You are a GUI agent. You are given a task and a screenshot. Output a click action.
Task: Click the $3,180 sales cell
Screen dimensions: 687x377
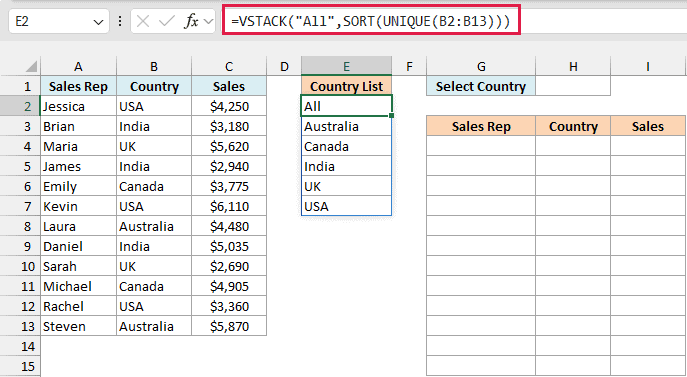point(229,126)
